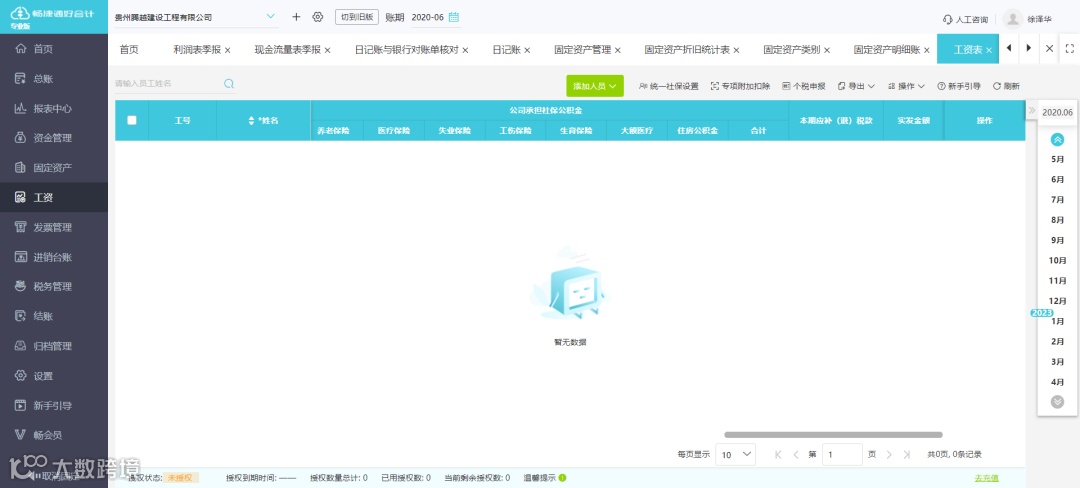This screenshot has height=488, width=1080.
Task: Click the plus icon beside company name
Action: click(x=296, y=17)
